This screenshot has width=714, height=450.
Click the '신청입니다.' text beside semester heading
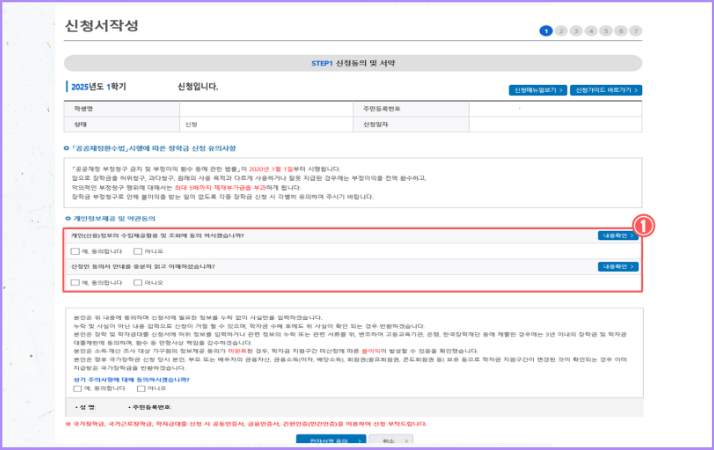(198, 87)
